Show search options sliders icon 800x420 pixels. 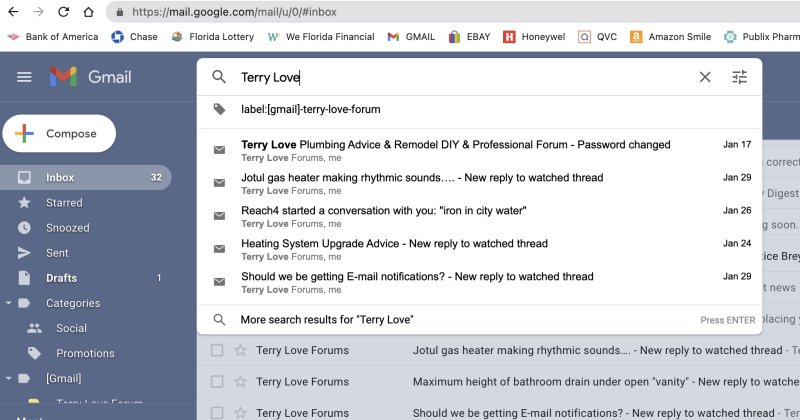tap(740, 77)
